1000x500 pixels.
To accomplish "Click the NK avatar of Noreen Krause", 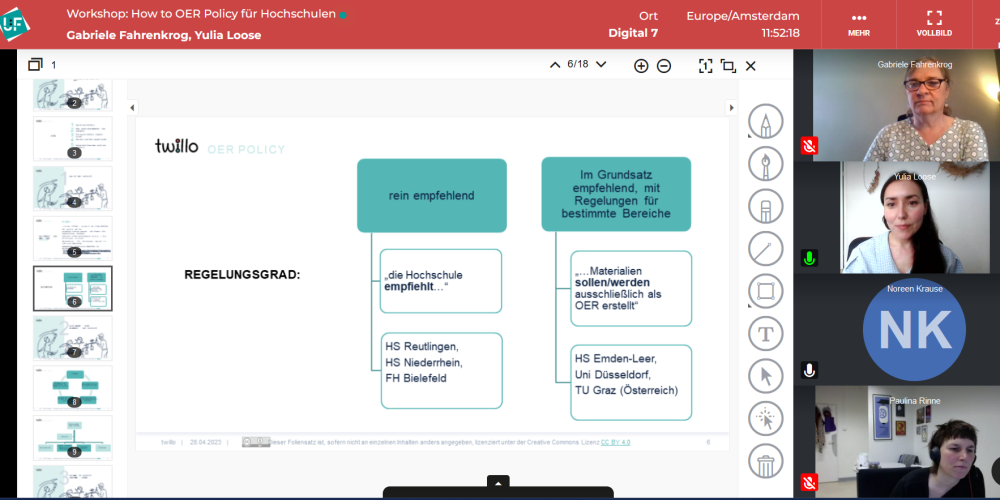I will [914, 330].
